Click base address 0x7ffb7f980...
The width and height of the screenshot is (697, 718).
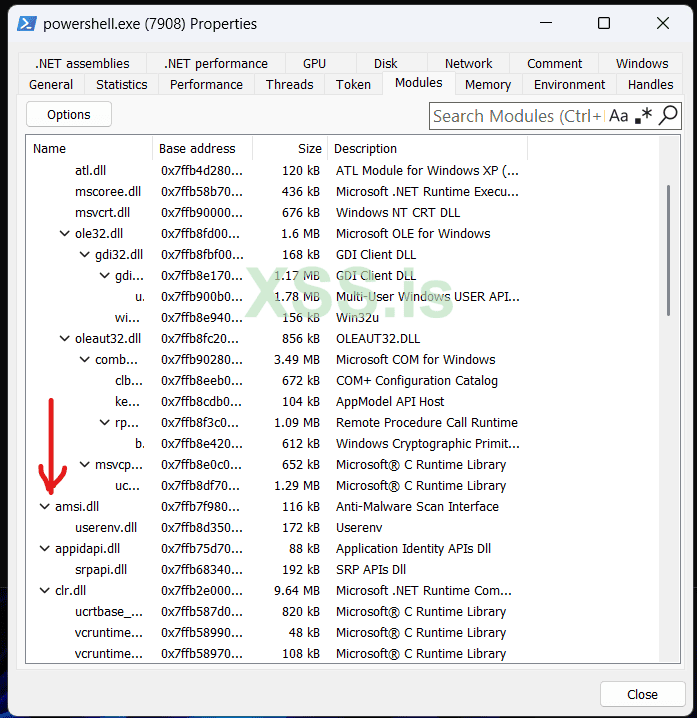click(x=201, y=506)
